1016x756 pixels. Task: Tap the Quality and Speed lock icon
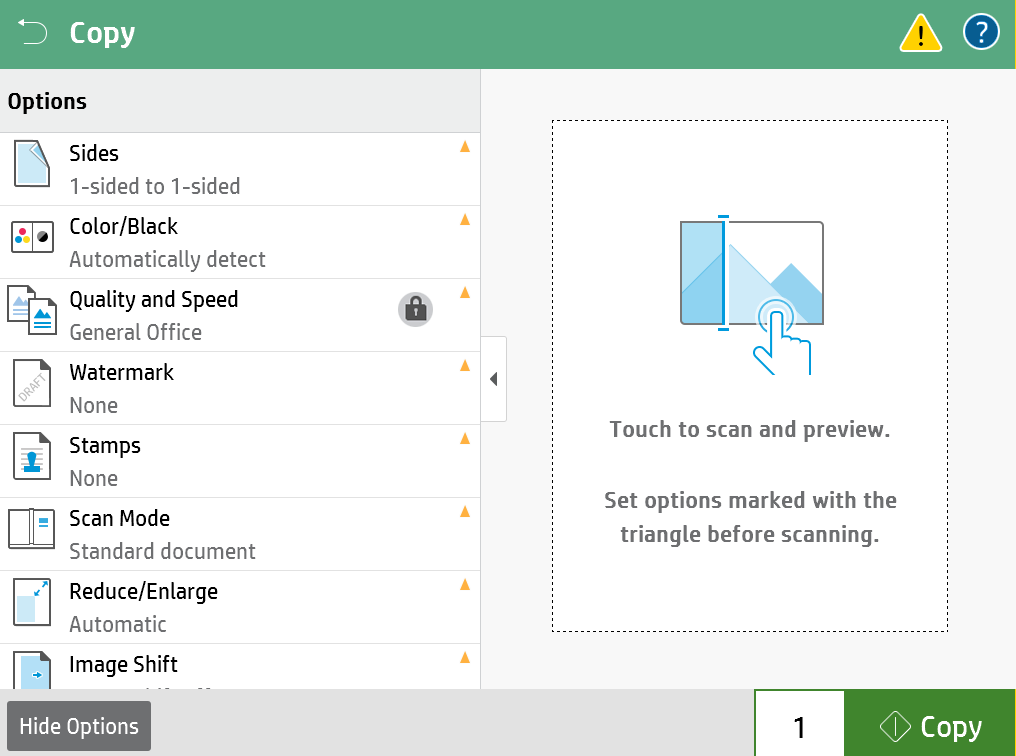point(415,310)
